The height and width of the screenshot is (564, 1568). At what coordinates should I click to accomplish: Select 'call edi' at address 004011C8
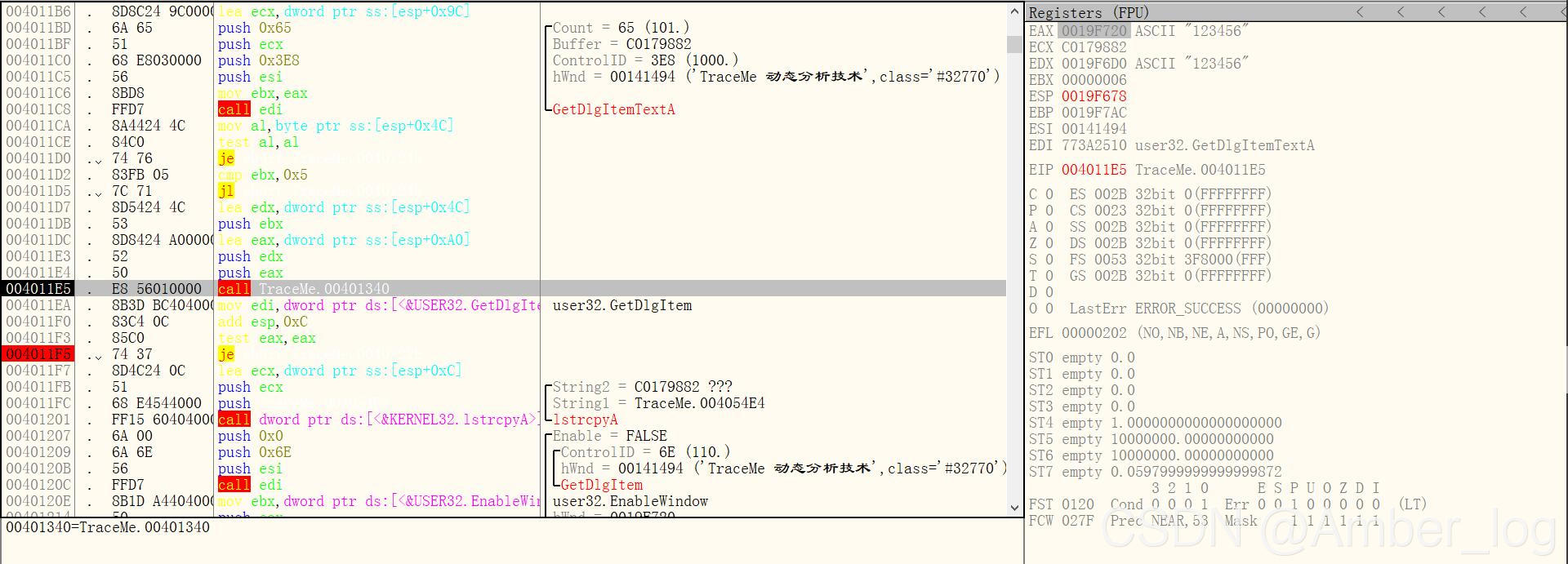pos(250,109)
